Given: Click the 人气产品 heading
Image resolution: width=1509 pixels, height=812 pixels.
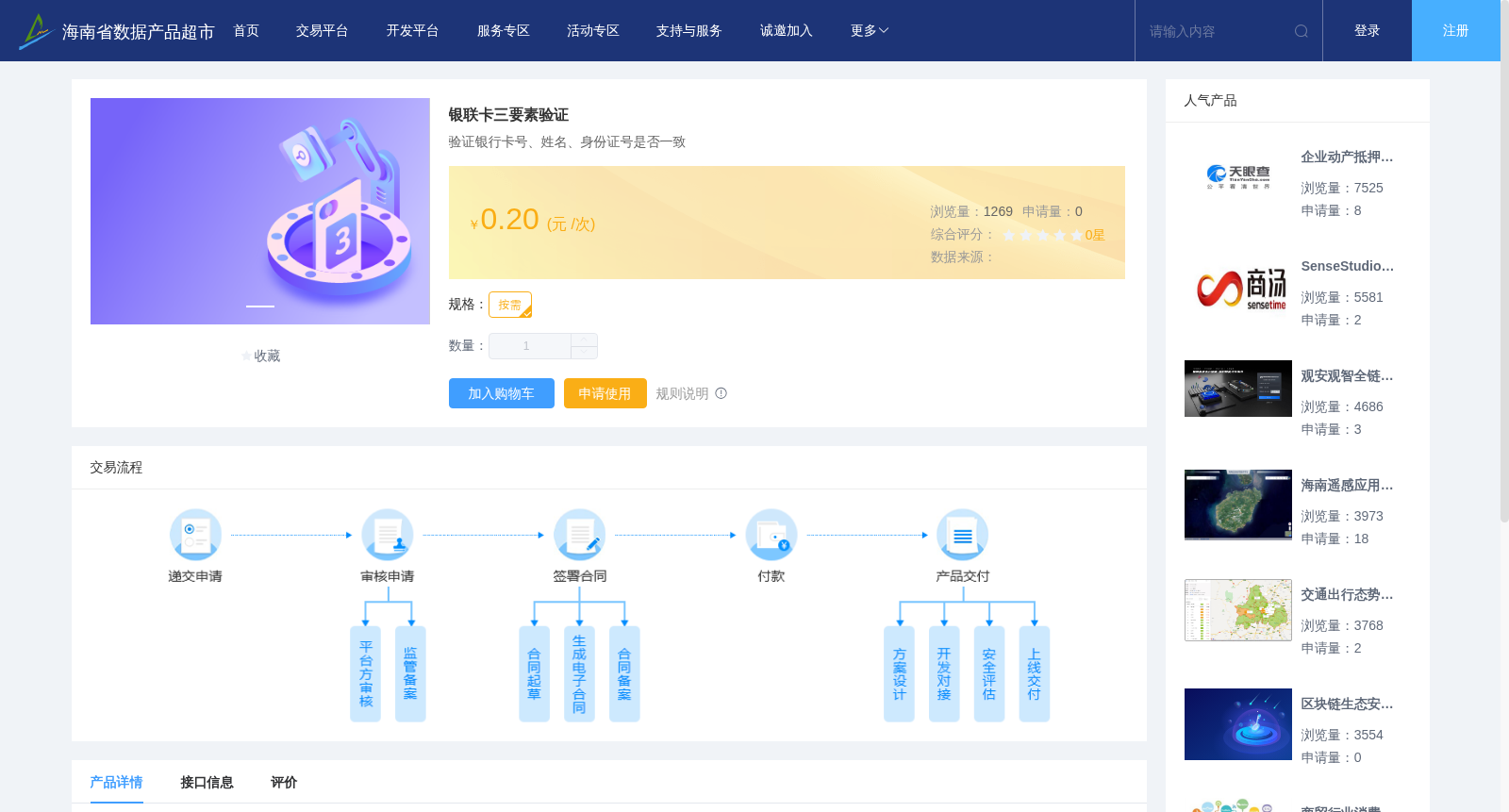Looking at the screenshot, I should point(1211,101).
